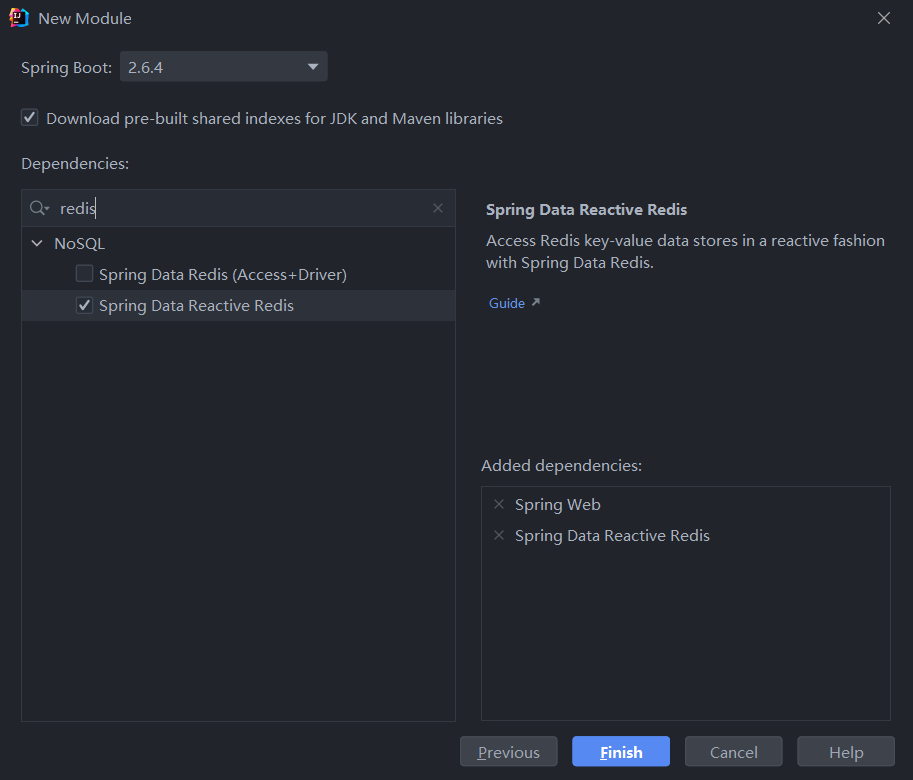Toggle Download pre-built shared indexes checkbox
This screenshot has height=780, width=913.
coord(30,118)
